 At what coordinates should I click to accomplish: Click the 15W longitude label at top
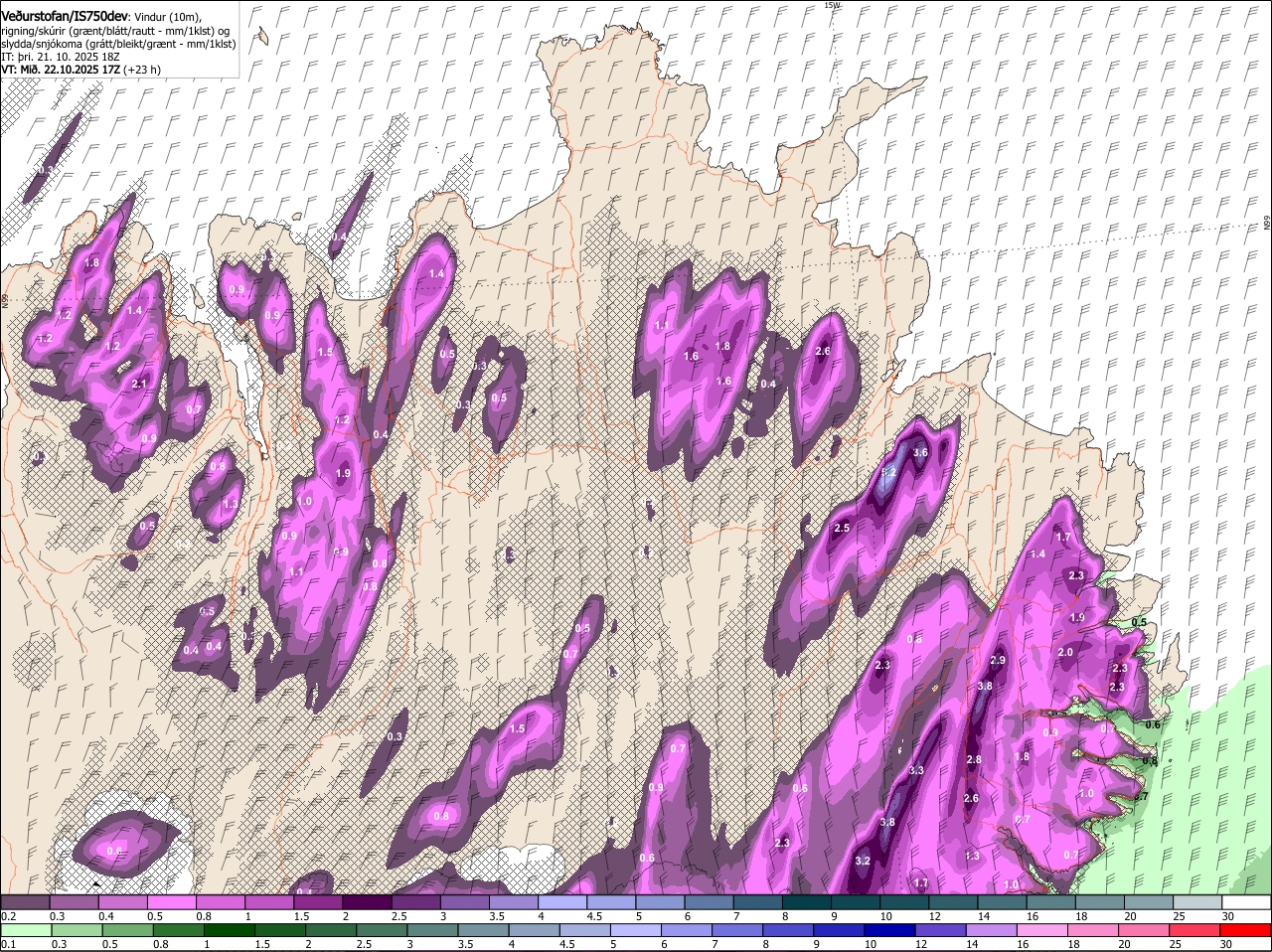[x=832, y=5]
